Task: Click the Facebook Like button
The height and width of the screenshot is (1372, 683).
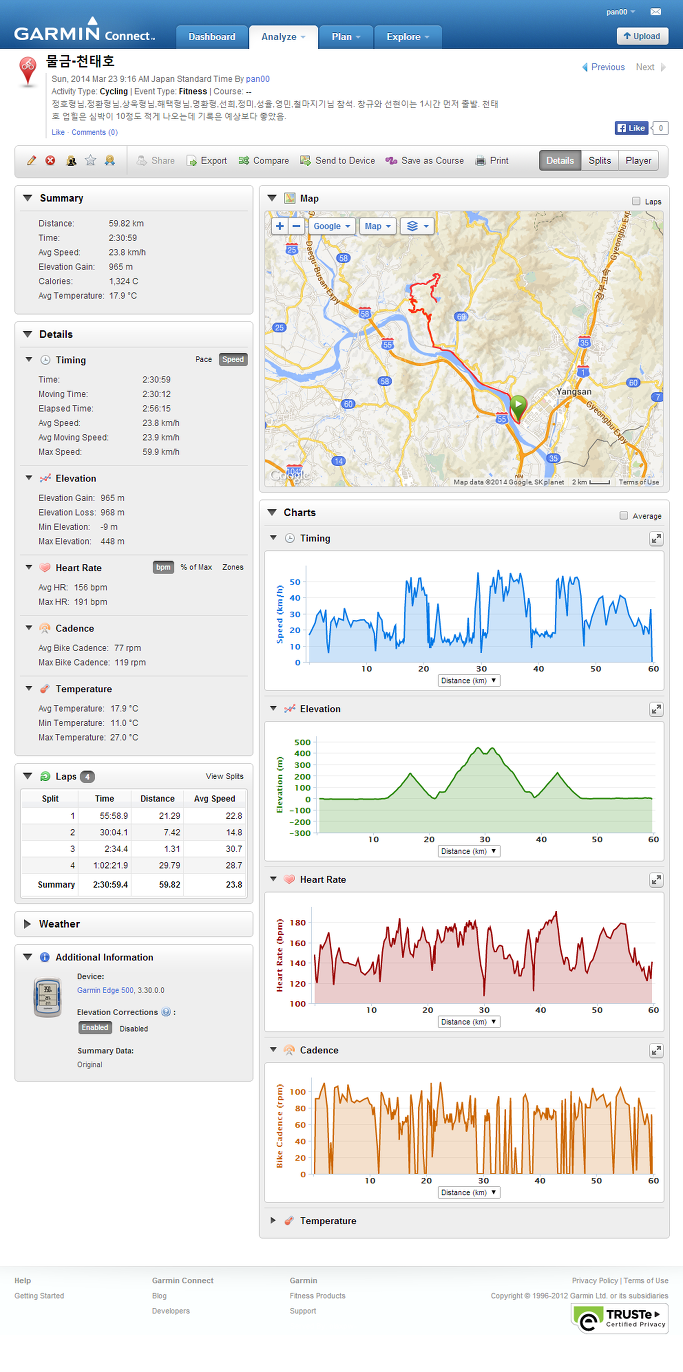Action: (631, 128)
